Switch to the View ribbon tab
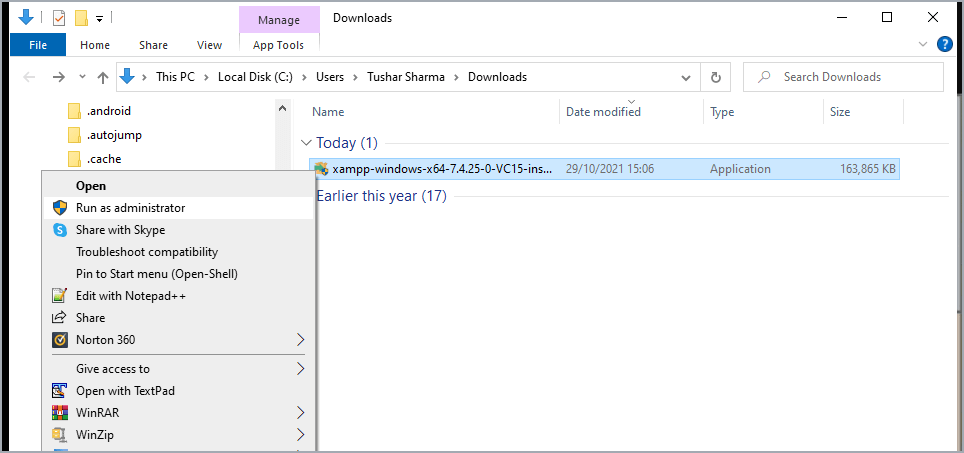Screen dimensions: 964x453 click(209, 45)
